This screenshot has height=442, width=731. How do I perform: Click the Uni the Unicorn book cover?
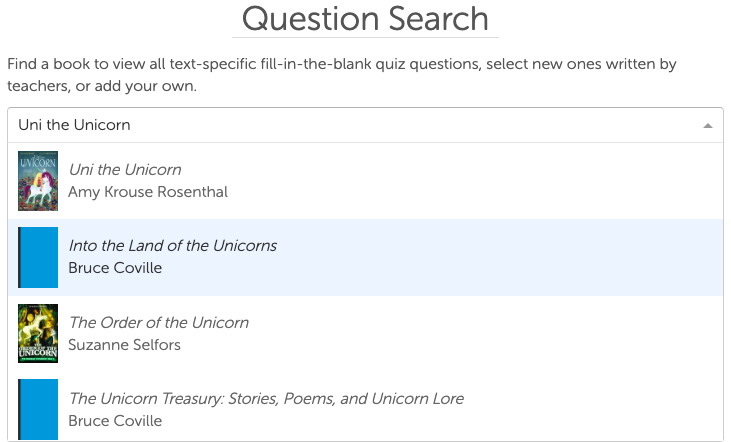pos(38,181)
